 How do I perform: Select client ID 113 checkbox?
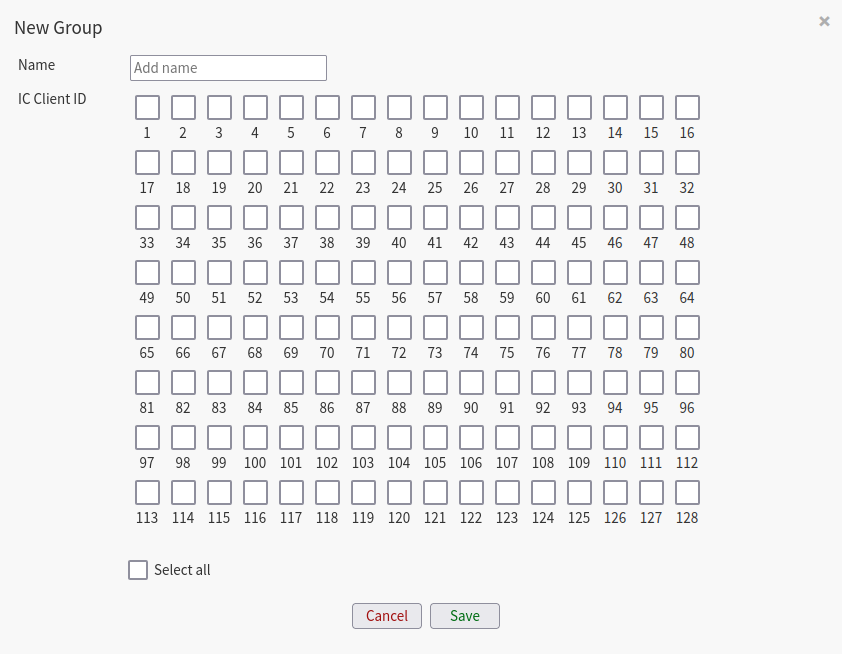tap(147, 493)
